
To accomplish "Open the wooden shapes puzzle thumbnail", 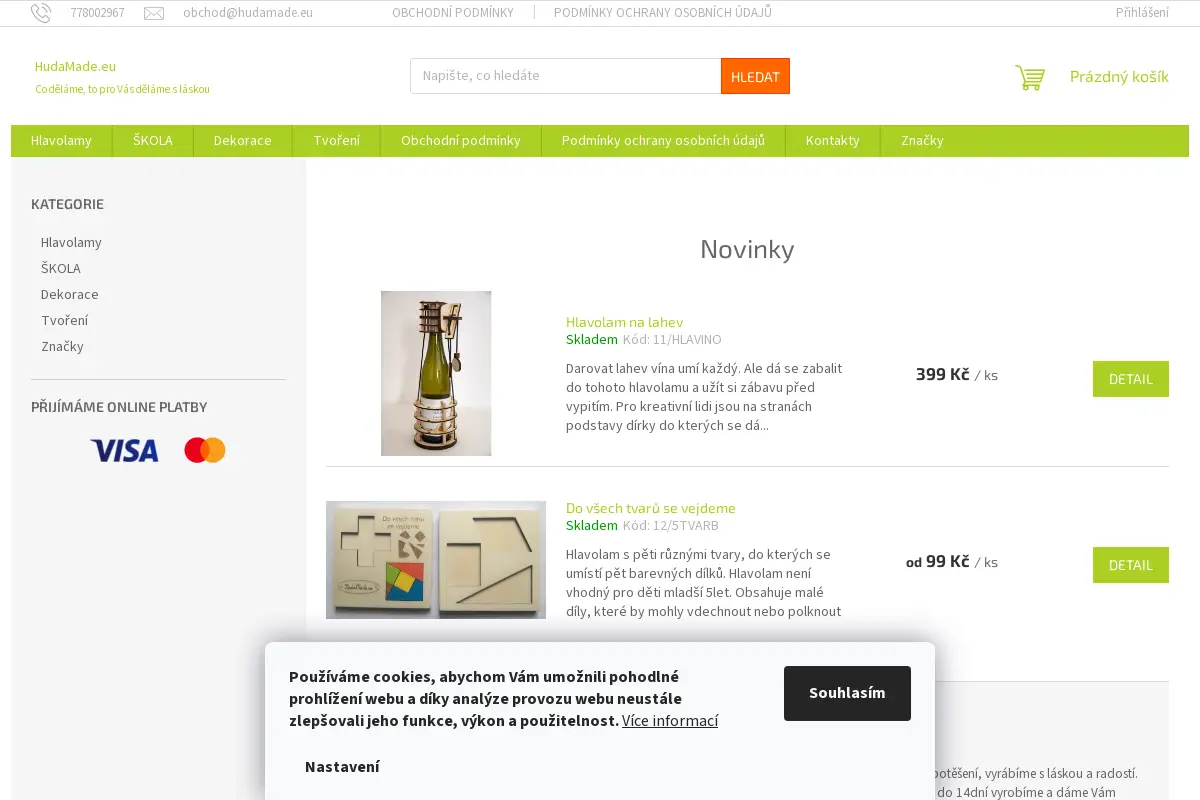I will (x=436, y=560).
